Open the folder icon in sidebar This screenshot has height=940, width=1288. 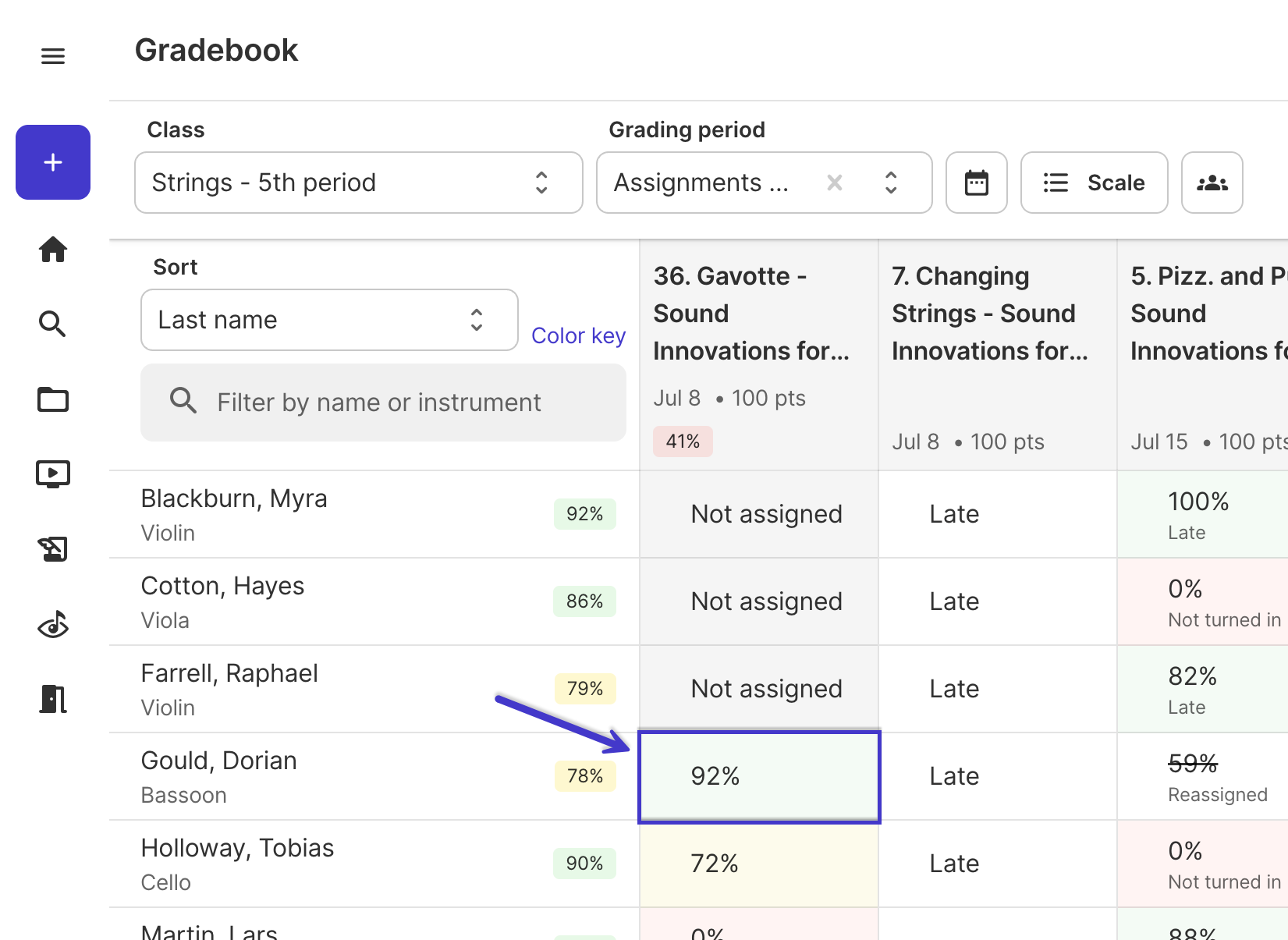click(53, 399)
